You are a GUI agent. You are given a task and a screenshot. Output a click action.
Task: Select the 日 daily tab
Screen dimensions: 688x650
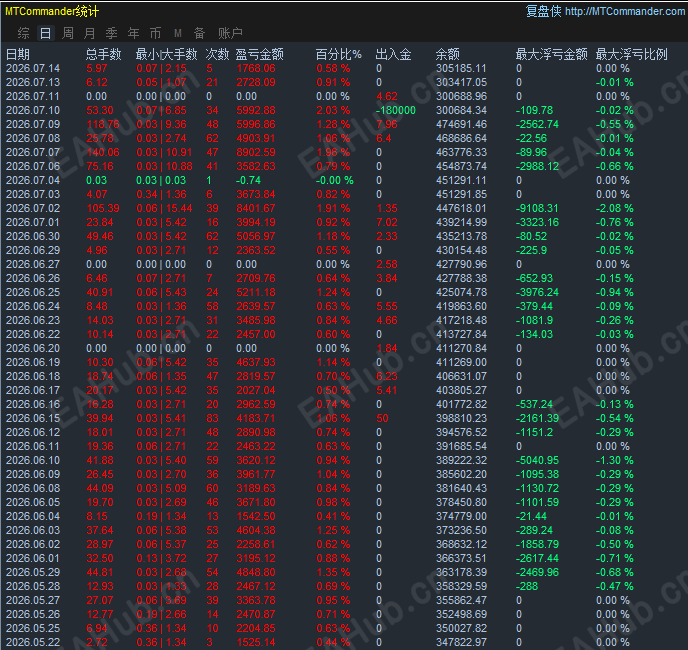46,33
